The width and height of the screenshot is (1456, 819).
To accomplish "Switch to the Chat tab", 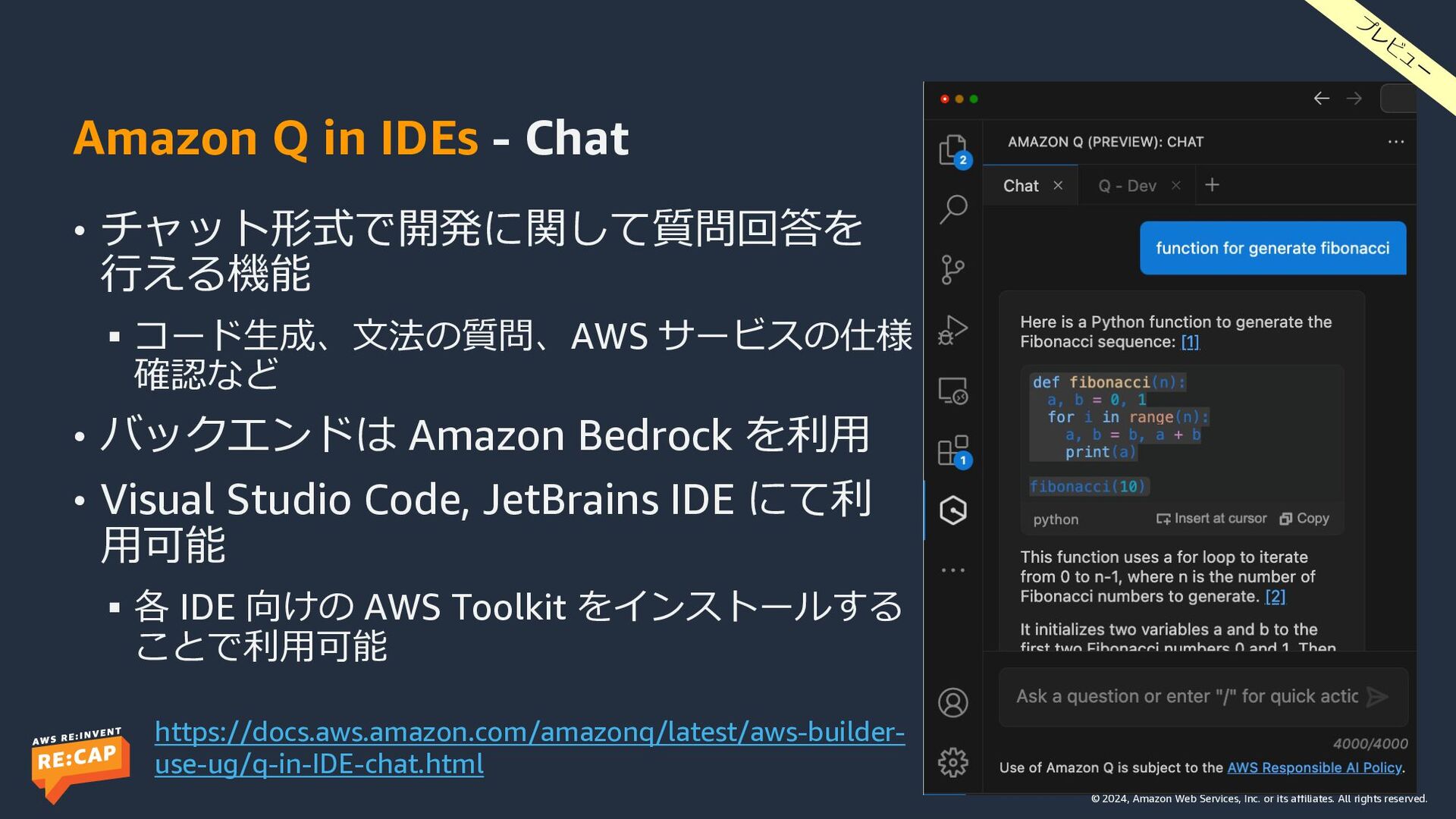I will tap(1021, 186).
